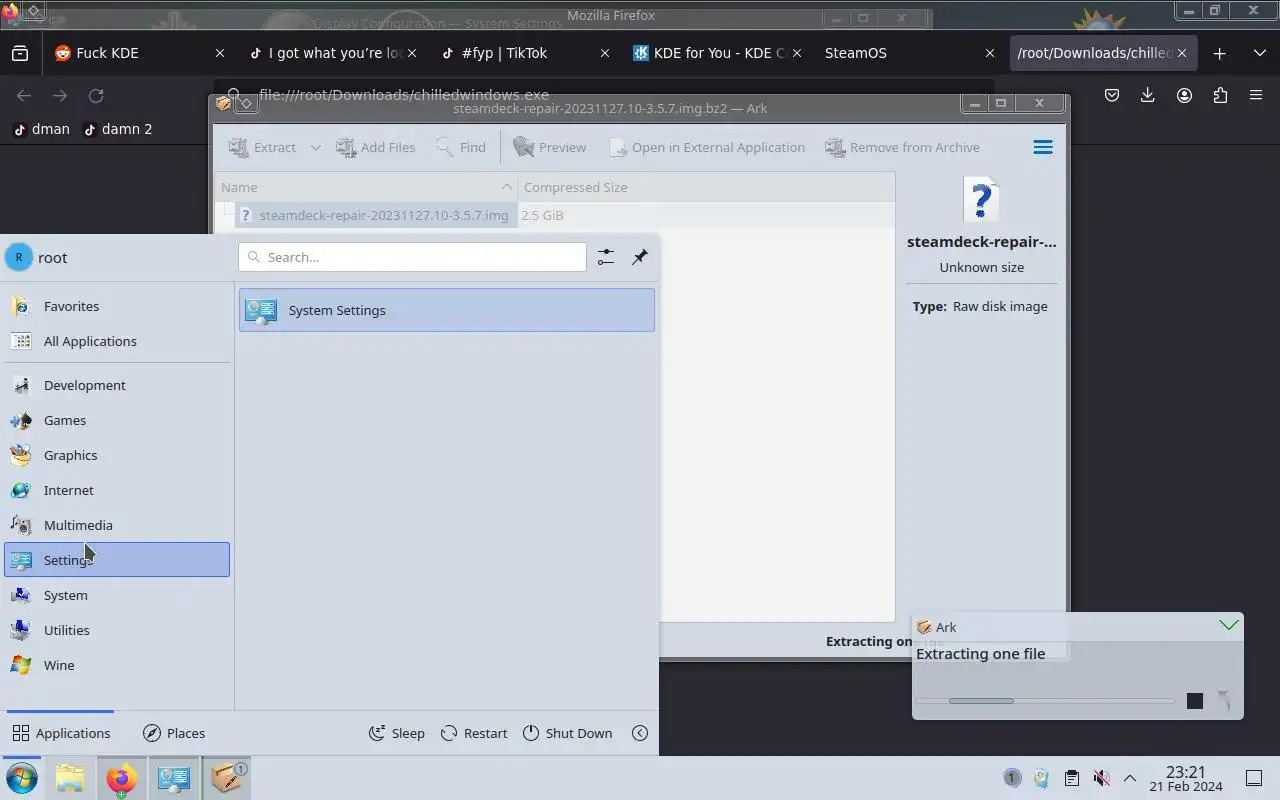Open Utilities category

pyautogui.click(x=117, y=630)
